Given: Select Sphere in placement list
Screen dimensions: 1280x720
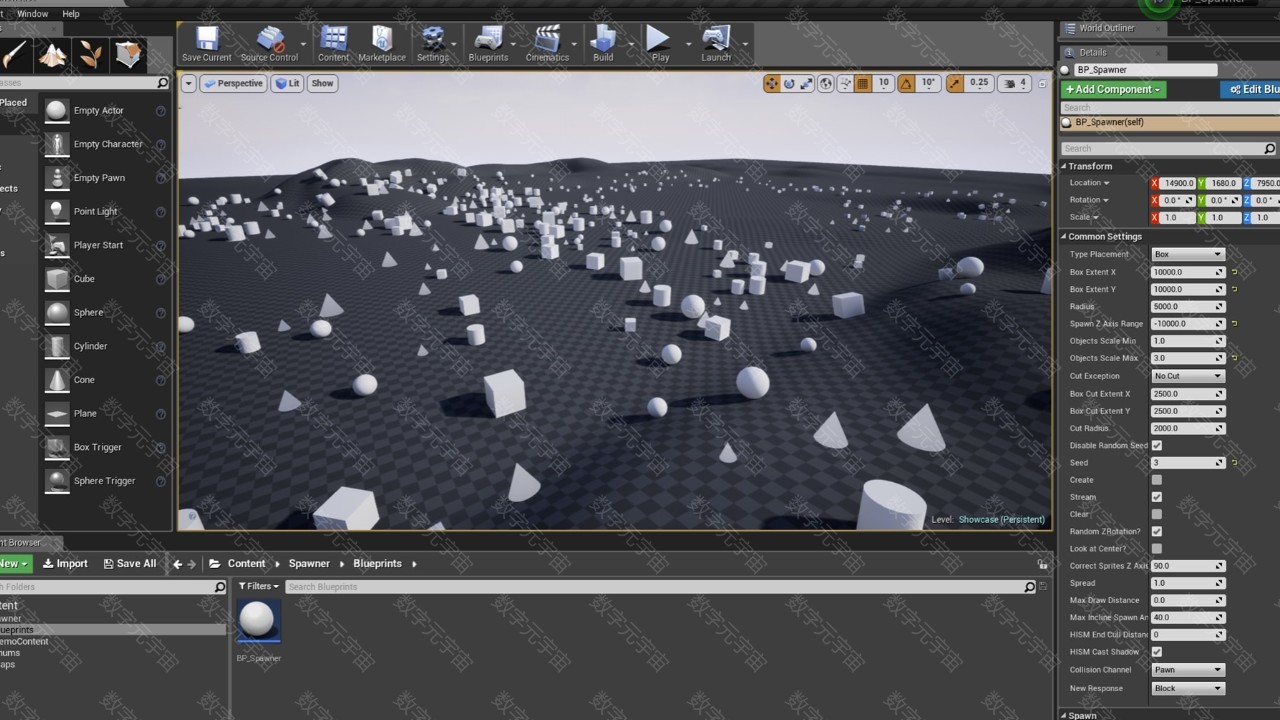Looking at the screenshot, I should [x=104, y=312].
